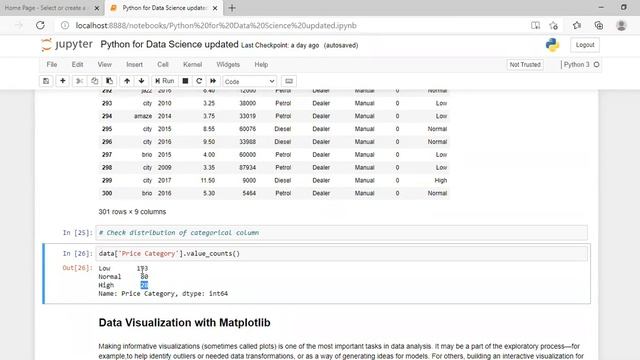Open the Kernel menu
This screenshot has width=640, height=360.
pos(192,64)
